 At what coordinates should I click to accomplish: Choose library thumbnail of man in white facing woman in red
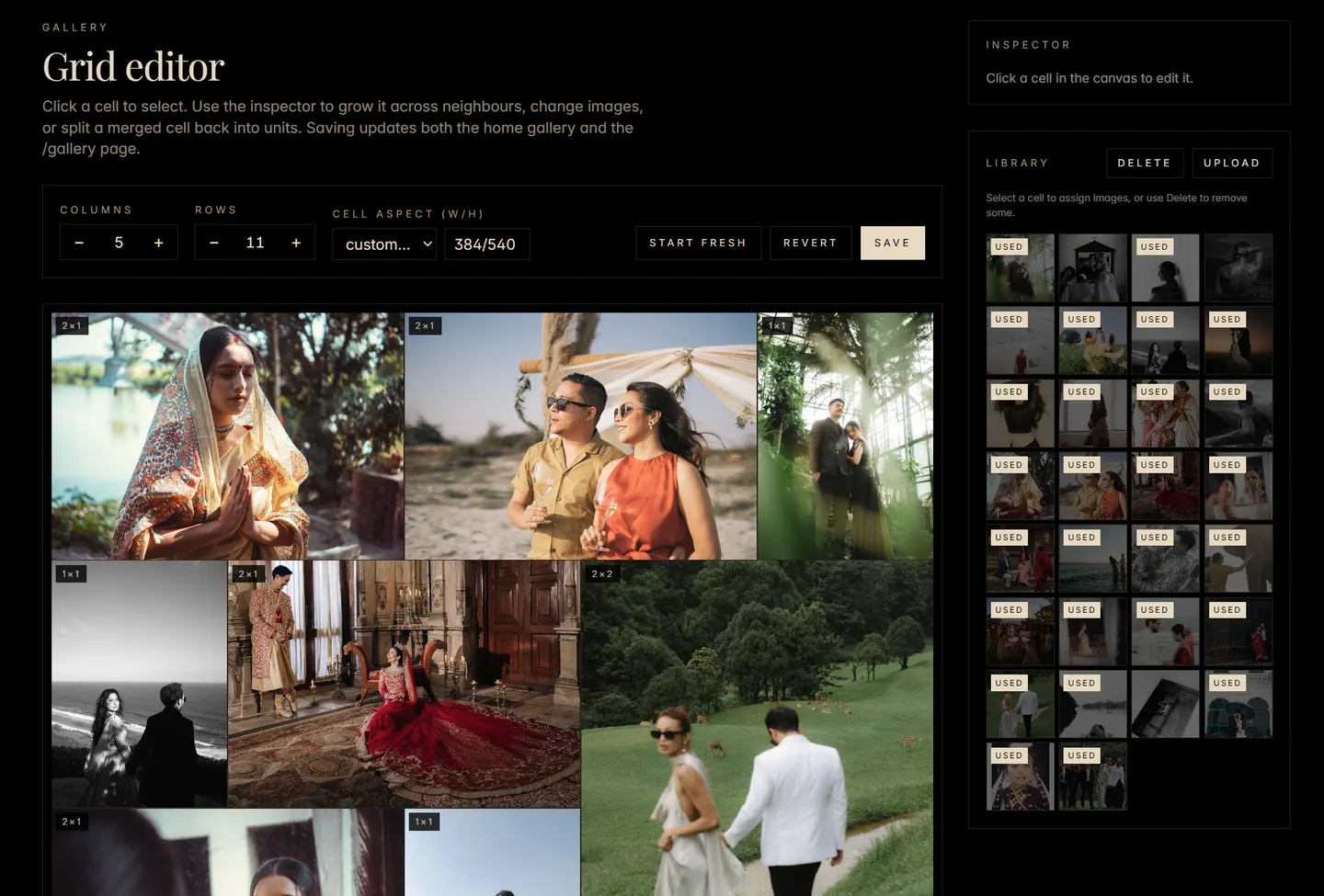[1166, 631]
